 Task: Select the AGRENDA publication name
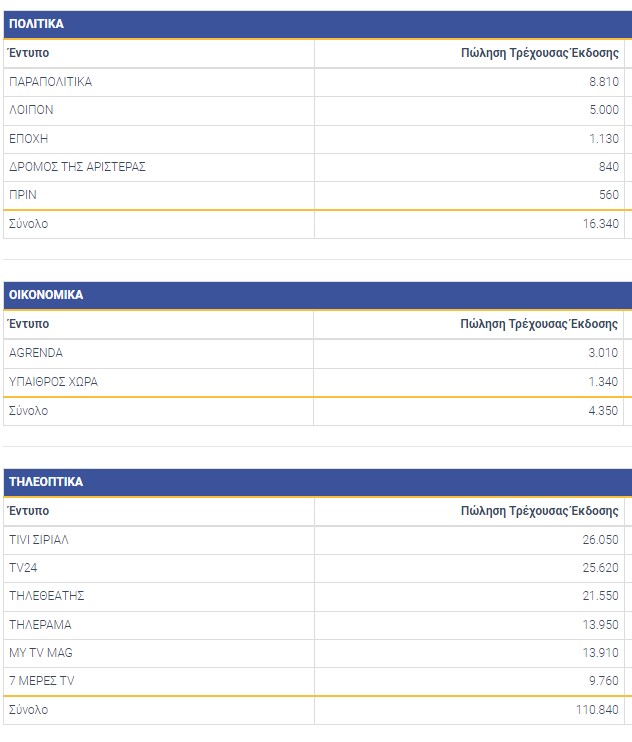[x=35, y=353]
